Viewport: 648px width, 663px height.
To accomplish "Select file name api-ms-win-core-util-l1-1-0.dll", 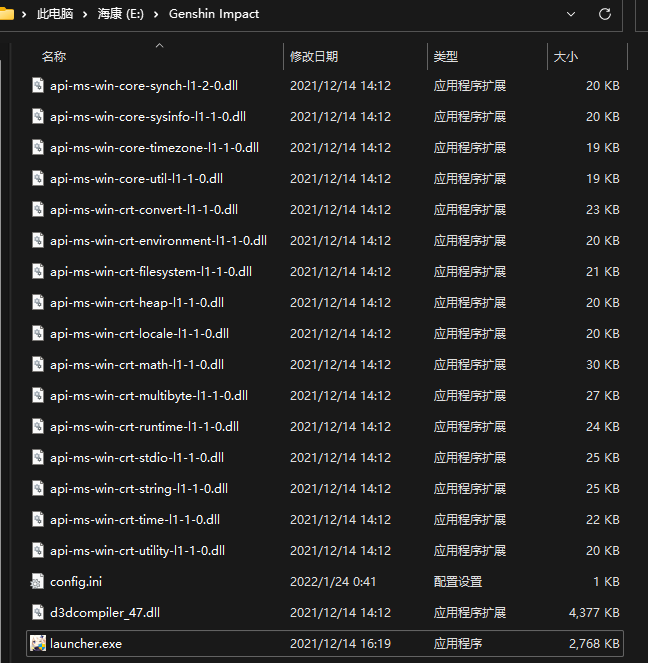I will click(x=137, y=179).
